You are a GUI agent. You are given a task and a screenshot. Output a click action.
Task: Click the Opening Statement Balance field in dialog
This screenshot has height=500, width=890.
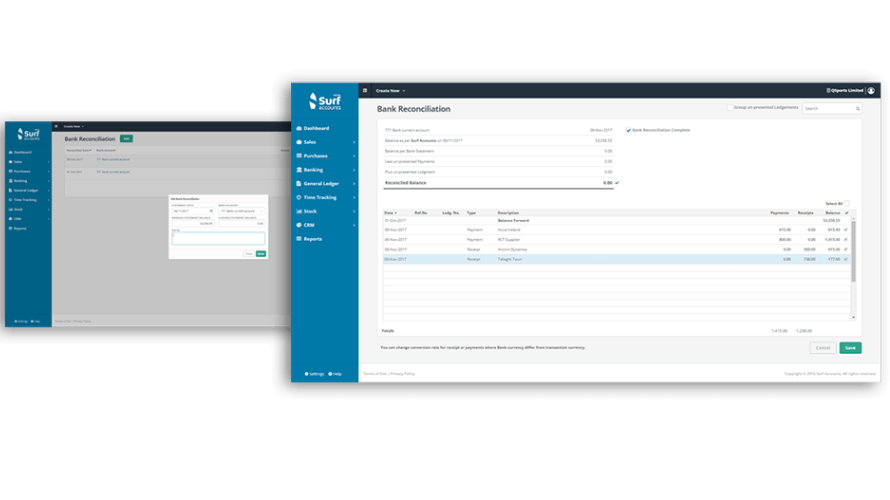pos(193,224)
